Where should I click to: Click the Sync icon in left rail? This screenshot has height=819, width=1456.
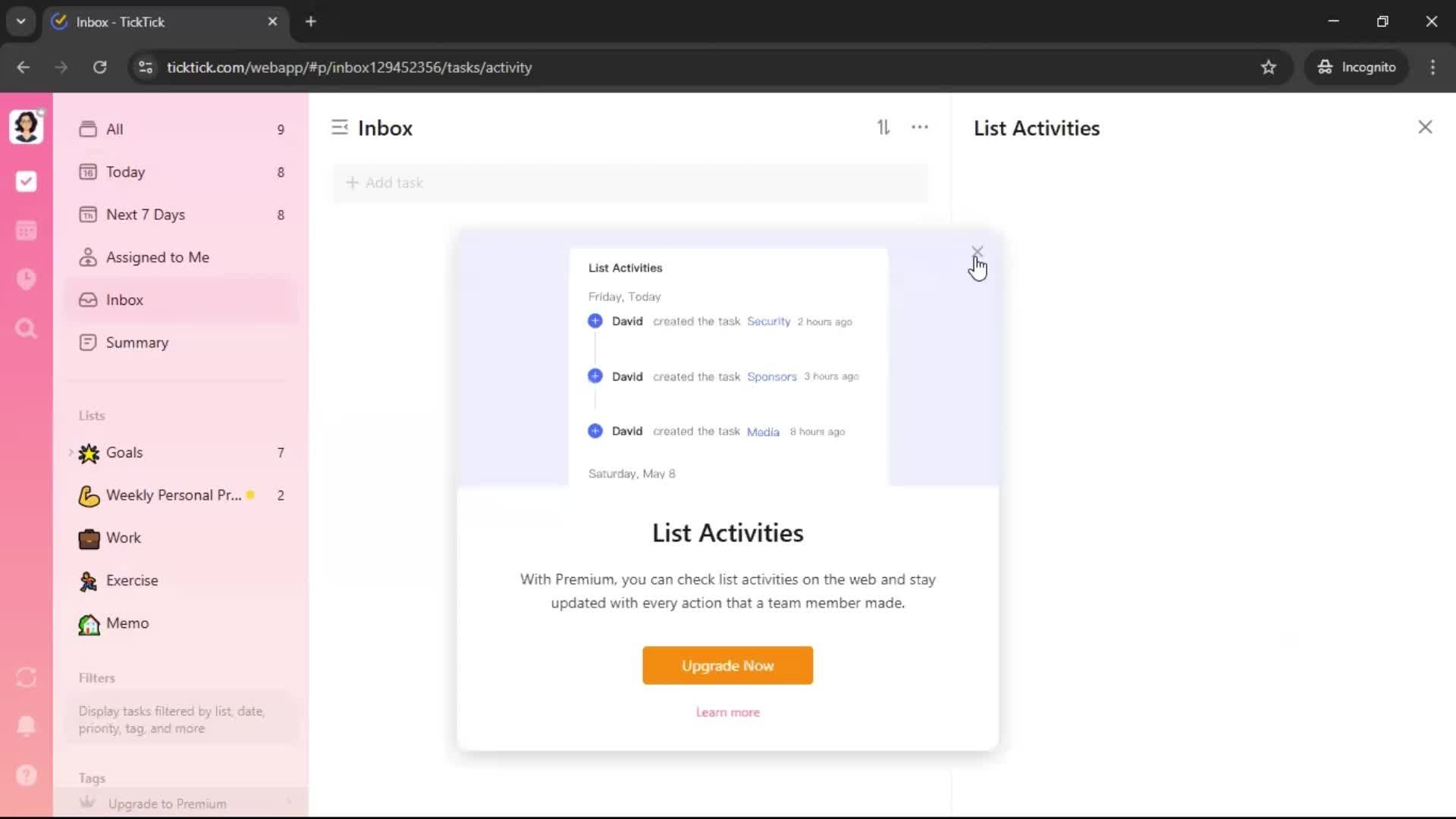(27, 677)
